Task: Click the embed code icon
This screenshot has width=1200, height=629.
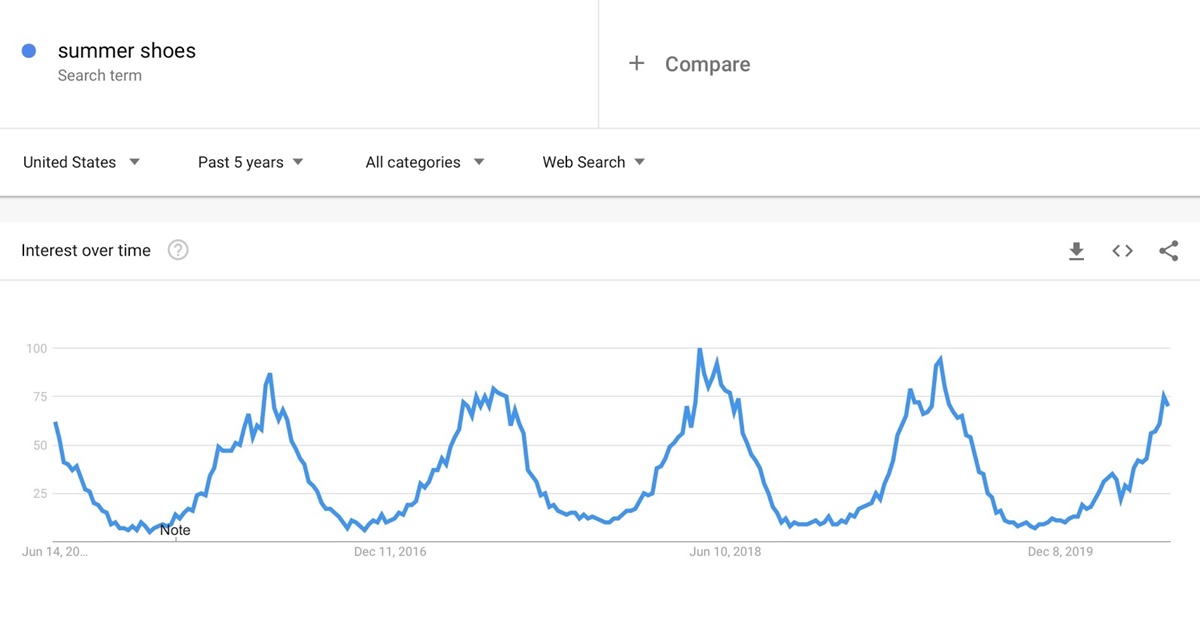Action: click(x=1122, y=251)
